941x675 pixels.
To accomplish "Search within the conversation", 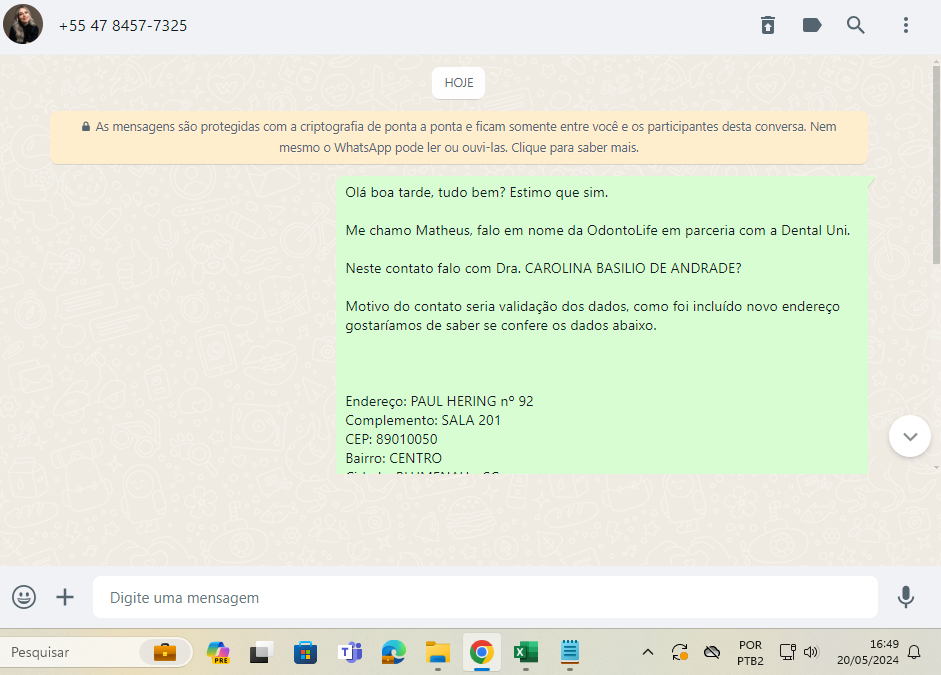I will tap(855, 25).
